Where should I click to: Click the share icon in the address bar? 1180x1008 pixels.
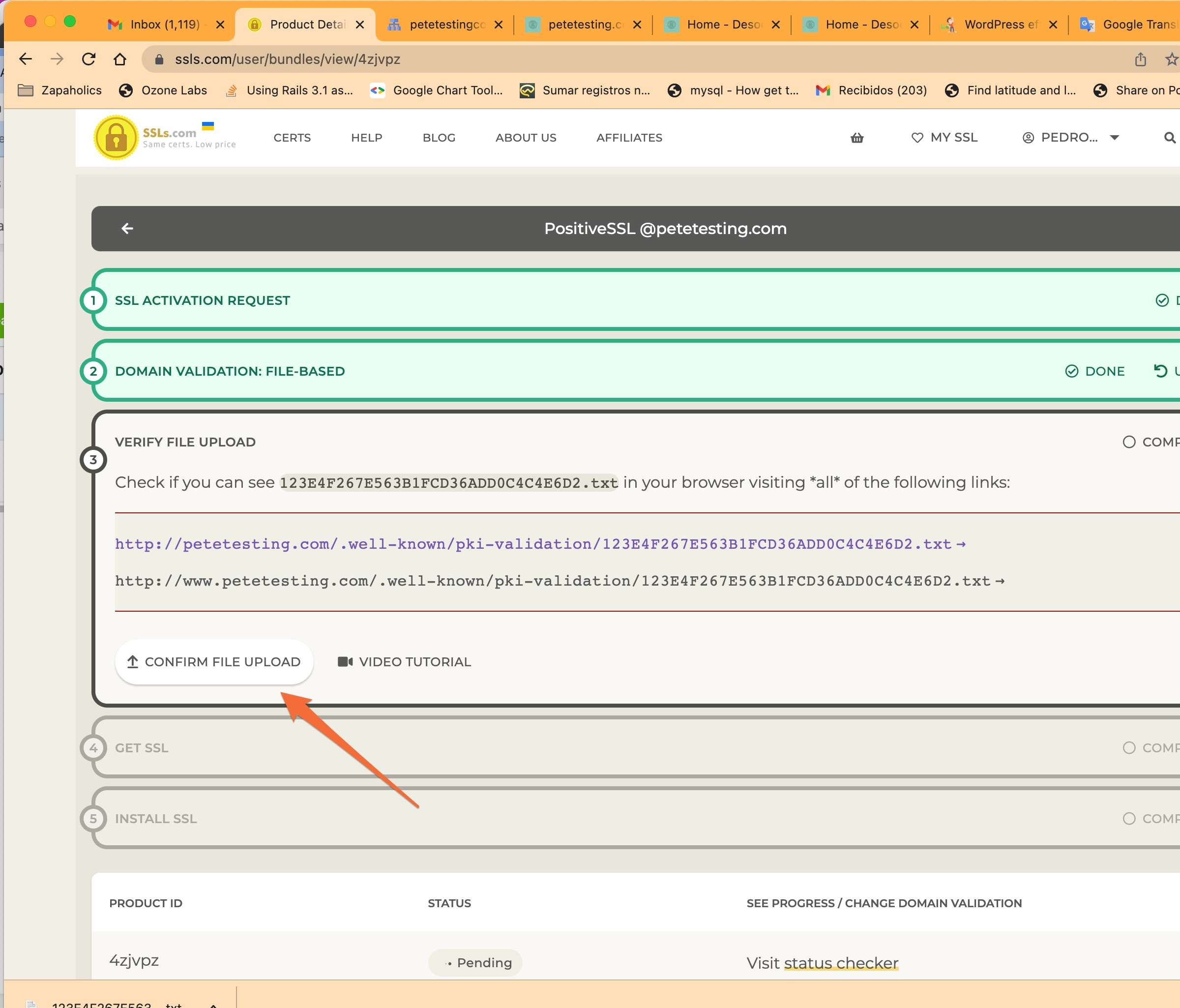point(1140,59)
